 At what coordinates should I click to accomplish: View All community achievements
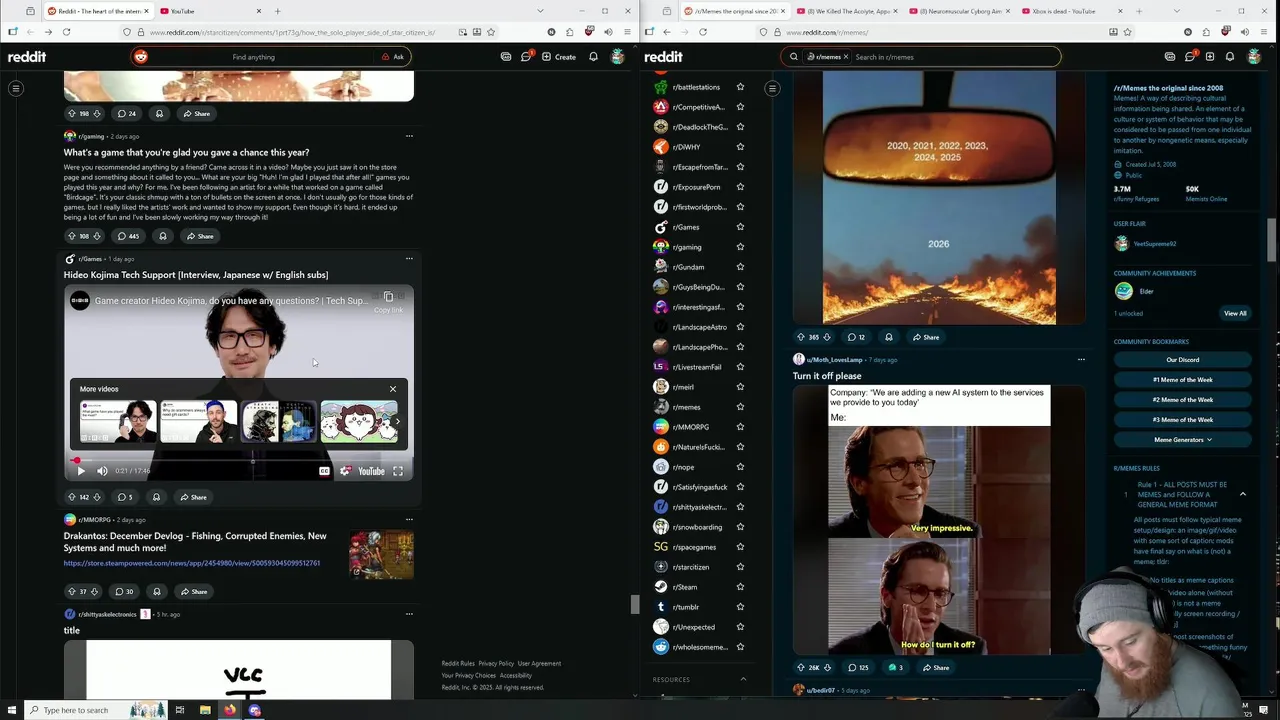point(1235,314)
